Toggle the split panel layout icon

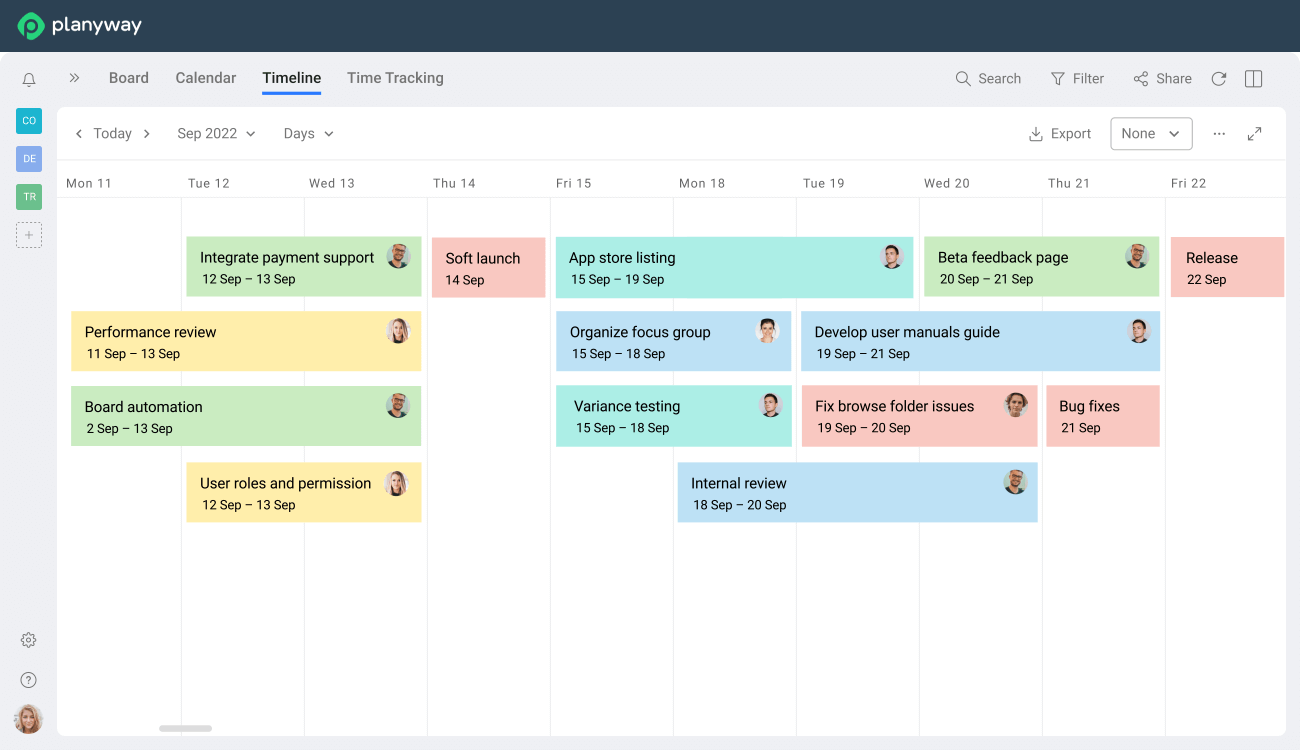click(x=1253, y=79)
